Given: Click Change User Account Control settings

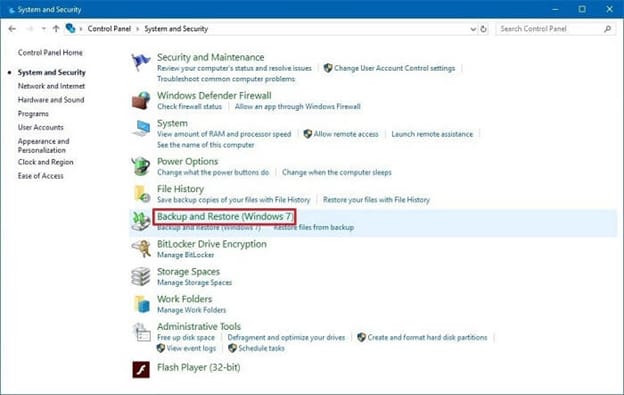Looking at the screenshot, I should (x=394, y=68).
